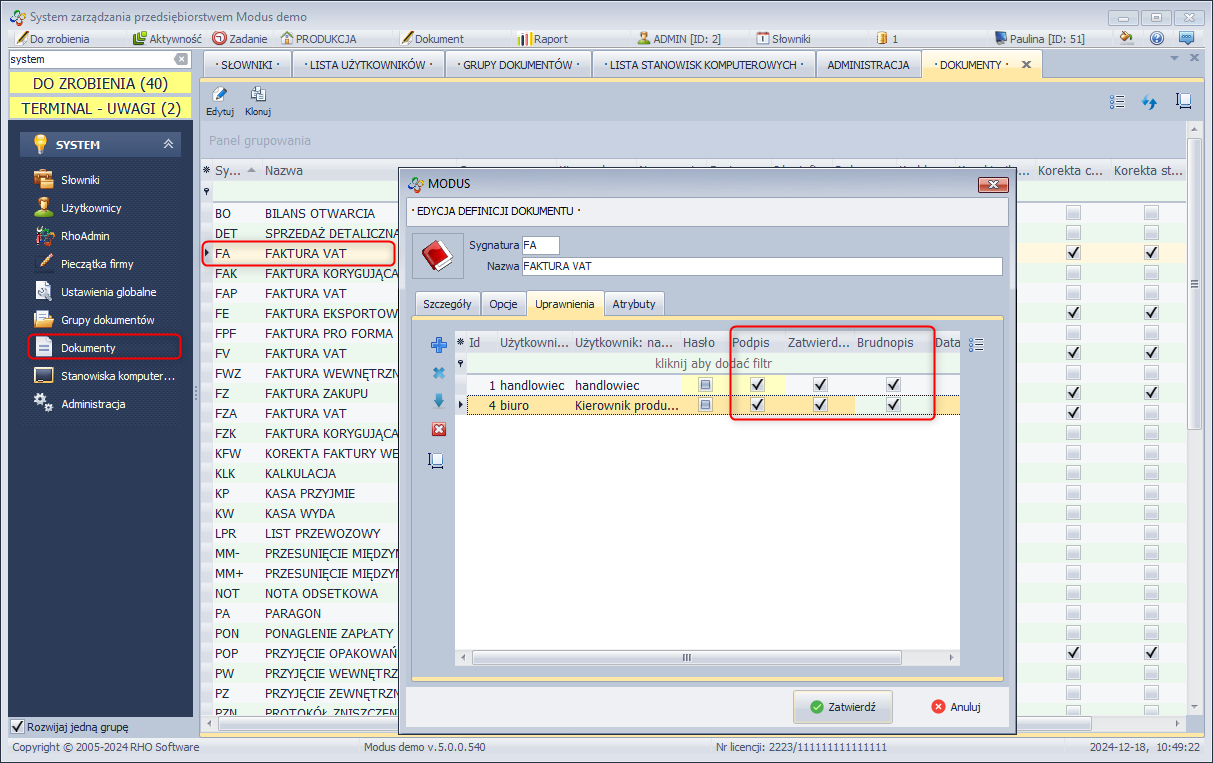The width and height of the screenshot is (1213, 763).
Task: Uncheck Rozwijaj jedną grupę checkbox
Action: 17,727
